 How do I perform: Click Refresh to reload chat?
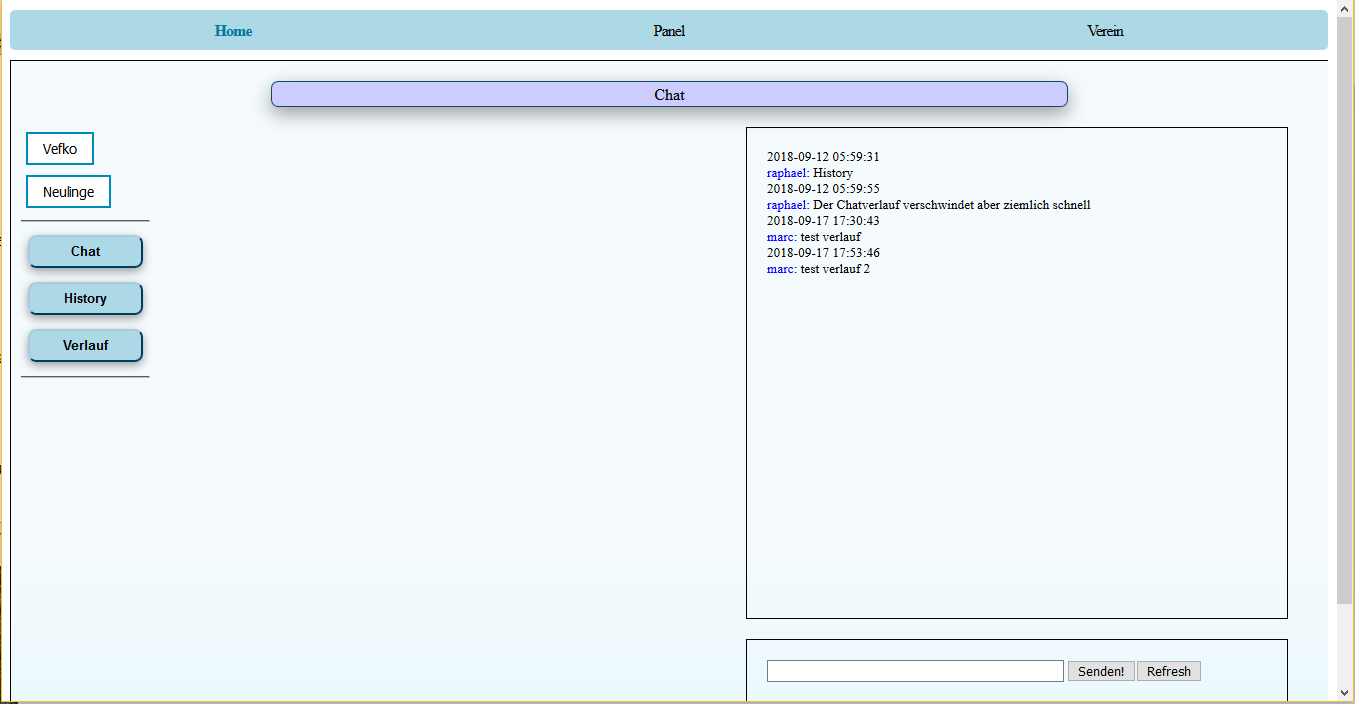[x=1168, y=671]
